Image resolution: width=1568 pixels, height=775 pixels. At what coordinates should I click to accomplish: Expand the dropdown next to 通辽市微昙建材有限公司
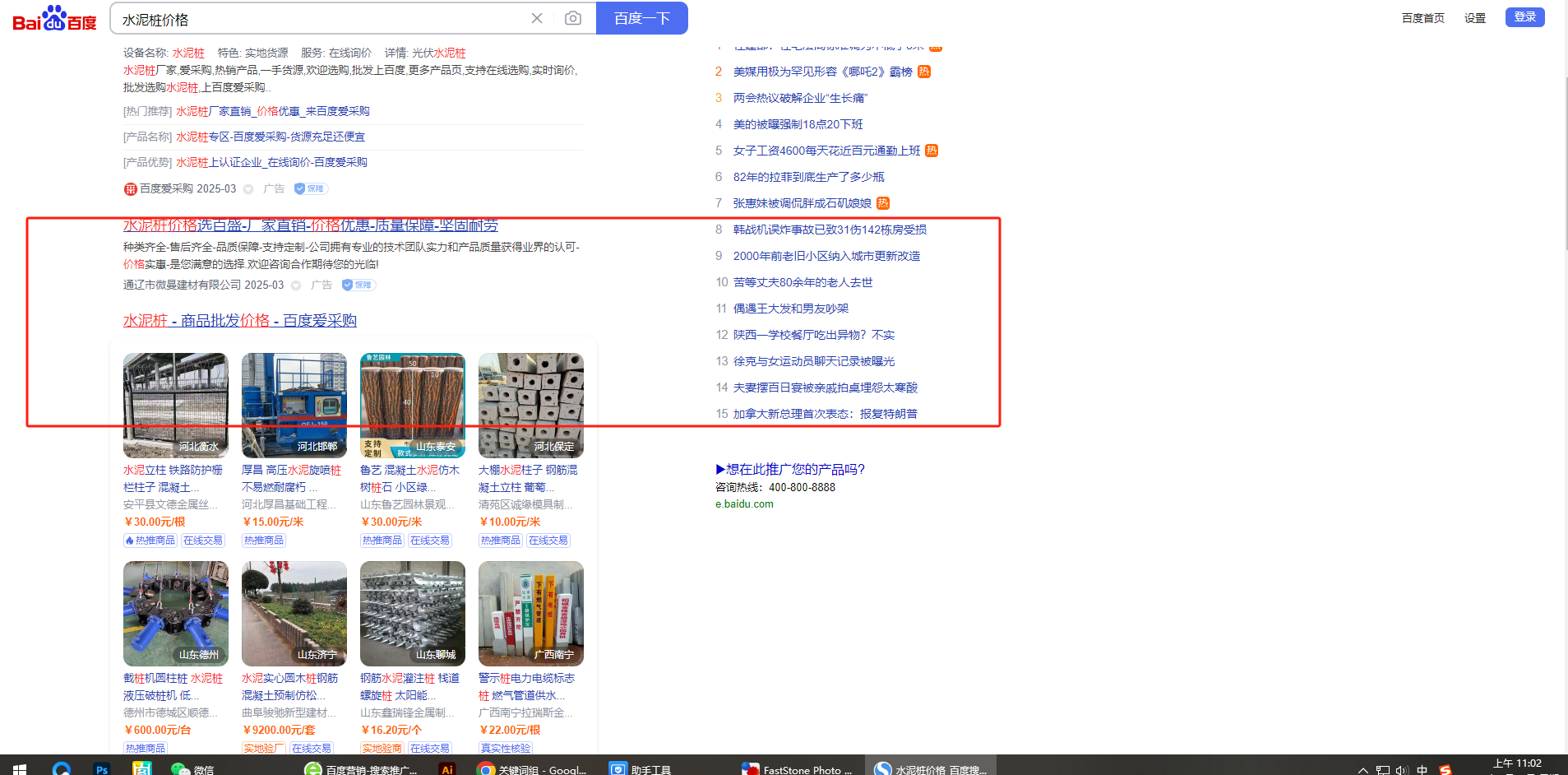coord(296,285)
